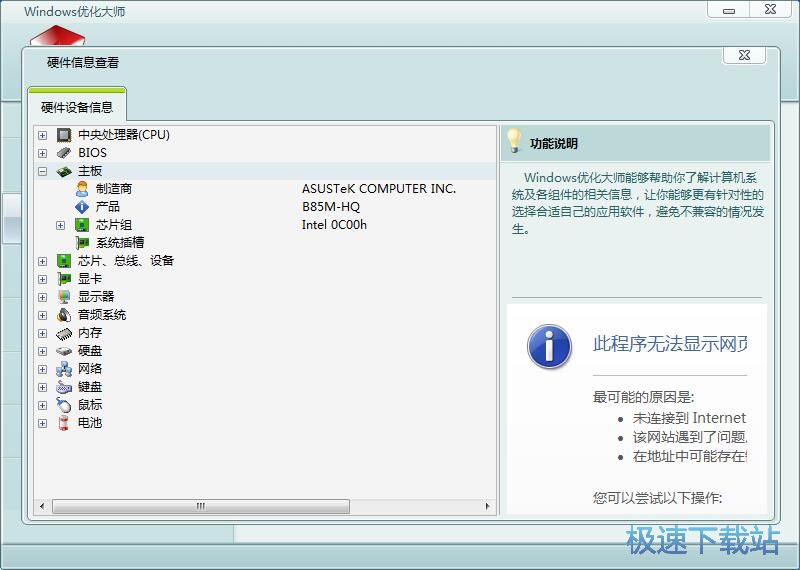This screenshot has width=800, height=570.
Task: Switch to the 硬件设备信息 tab
Action: point(77,107)
